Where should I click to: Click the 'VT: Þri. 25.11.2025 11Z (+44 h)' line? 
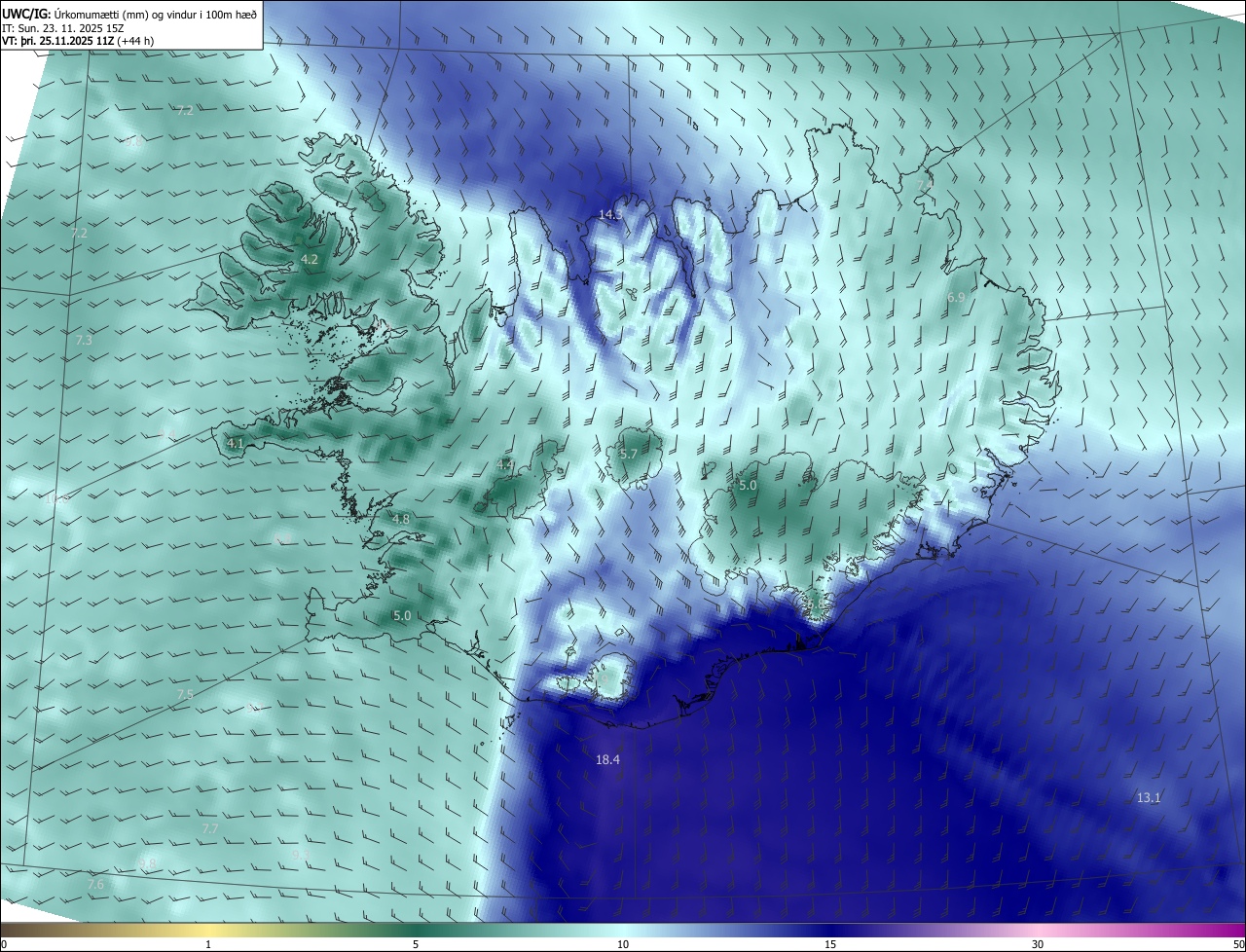pyautogui.click(x=78, y=41)
